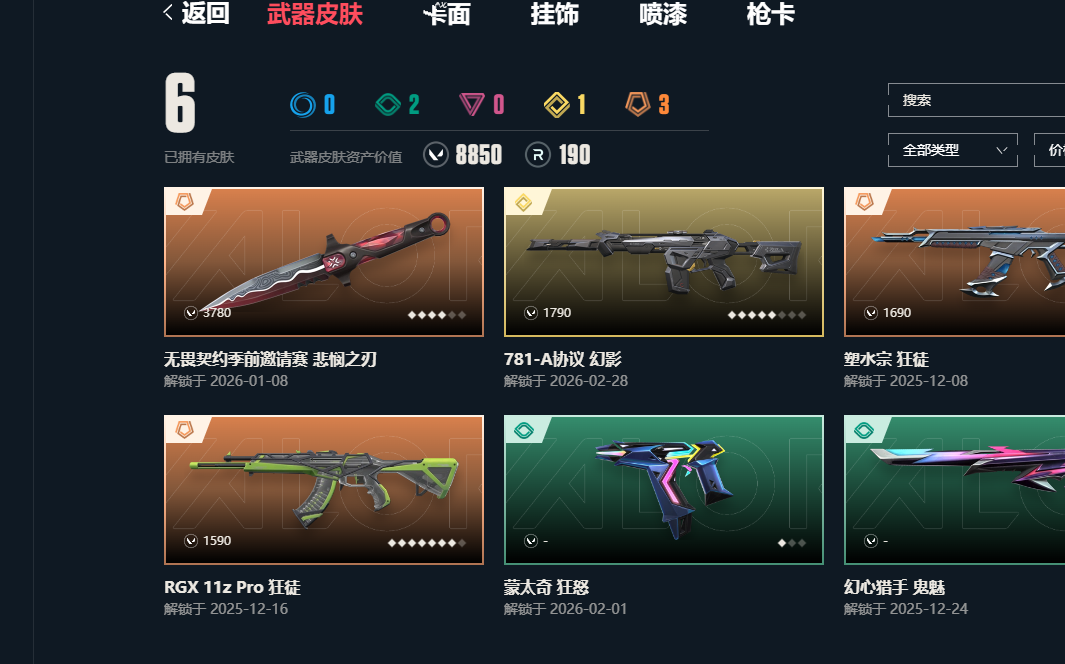Expand the price sort dropdown at right edge

(x=1049, y=150)
